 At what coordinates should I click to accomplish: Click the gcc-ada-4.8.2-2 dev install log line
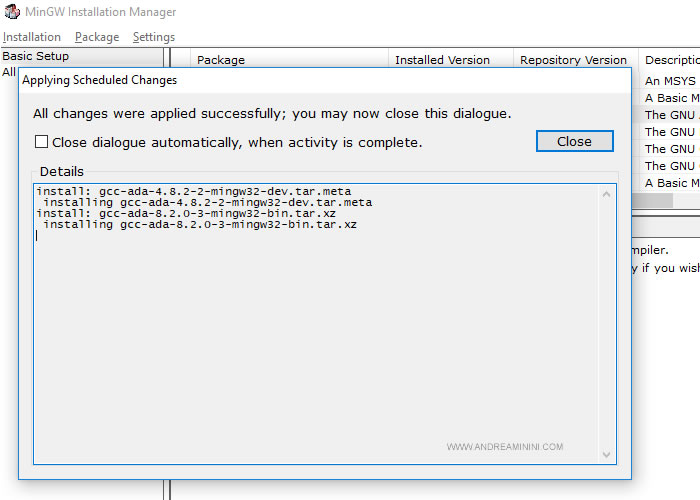click(193, 190)
